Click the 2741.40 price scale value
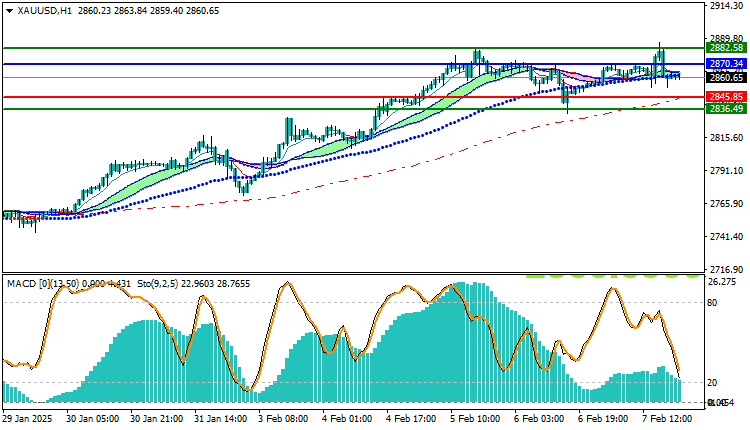This screenshot has width=750, height=430. (727, 236)
